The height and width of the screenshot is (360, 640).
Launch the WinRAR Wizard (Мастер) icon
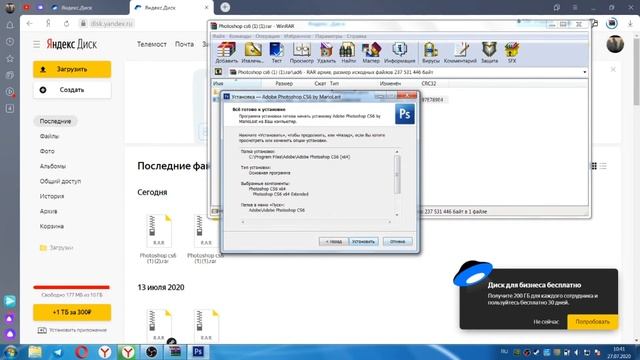(x=371, y=53)
